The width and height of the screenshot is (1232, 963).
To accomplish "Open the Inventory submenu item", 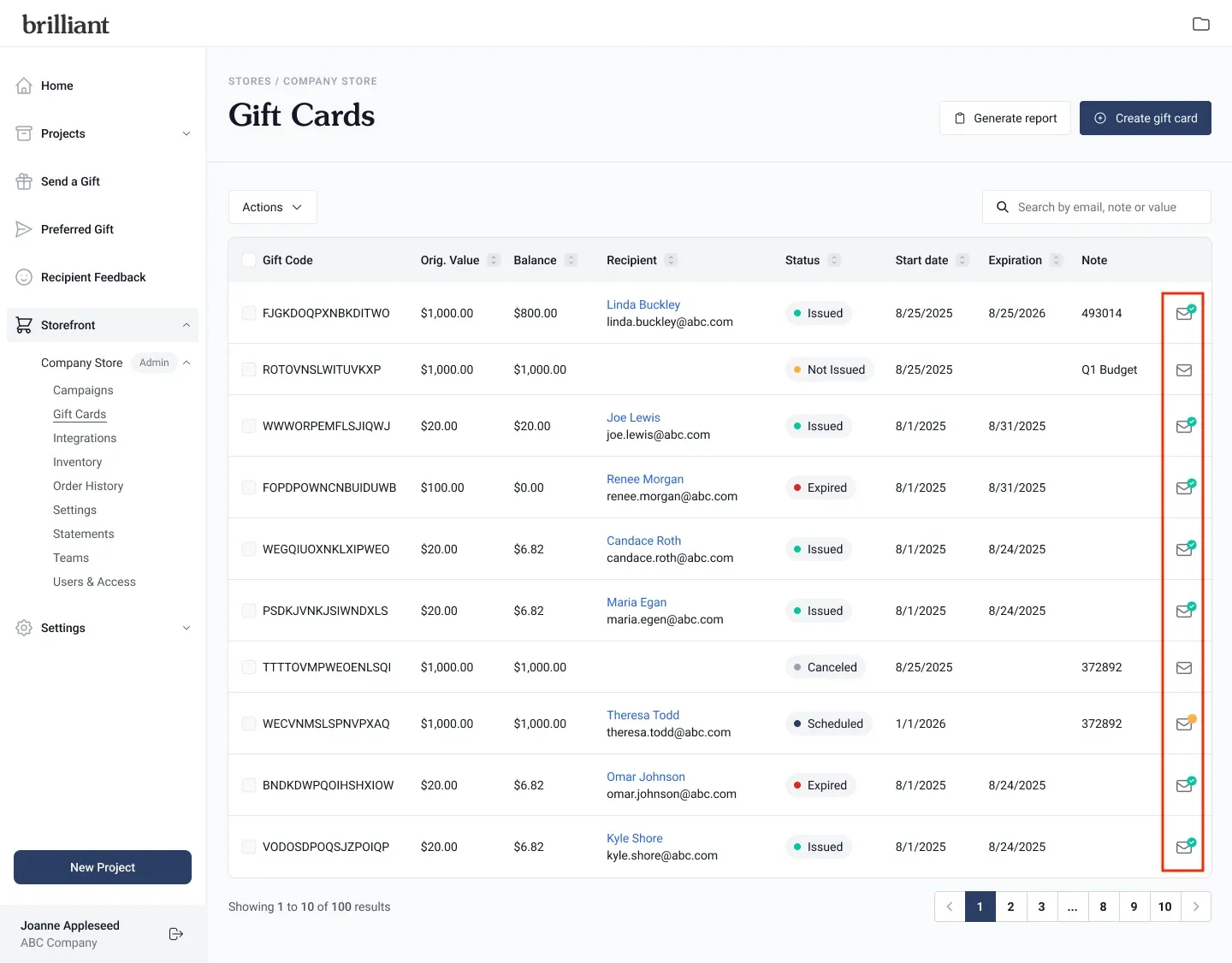I will (x=77, y=462).
